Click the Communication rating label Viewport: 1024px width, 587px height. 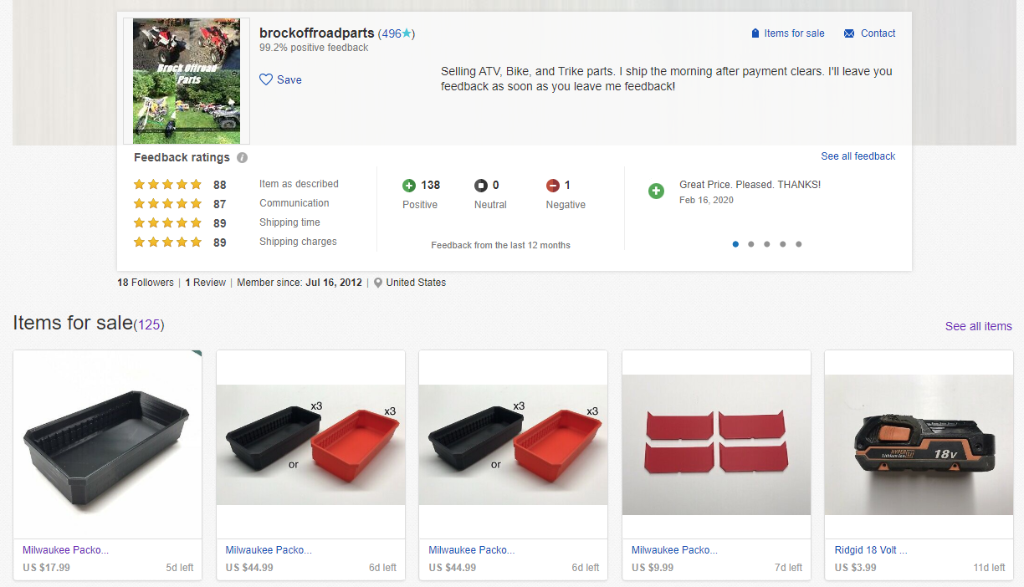click(294, 203)
